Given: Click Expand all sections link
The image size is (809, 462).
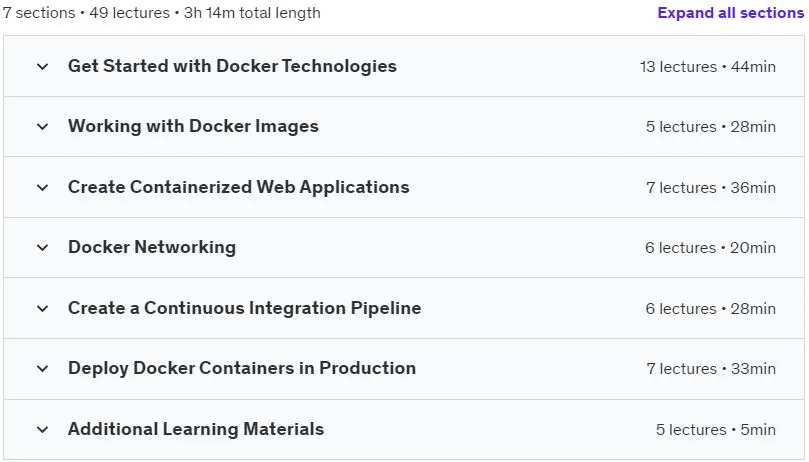Looking at the screenshot, I should tap(731, 12).
